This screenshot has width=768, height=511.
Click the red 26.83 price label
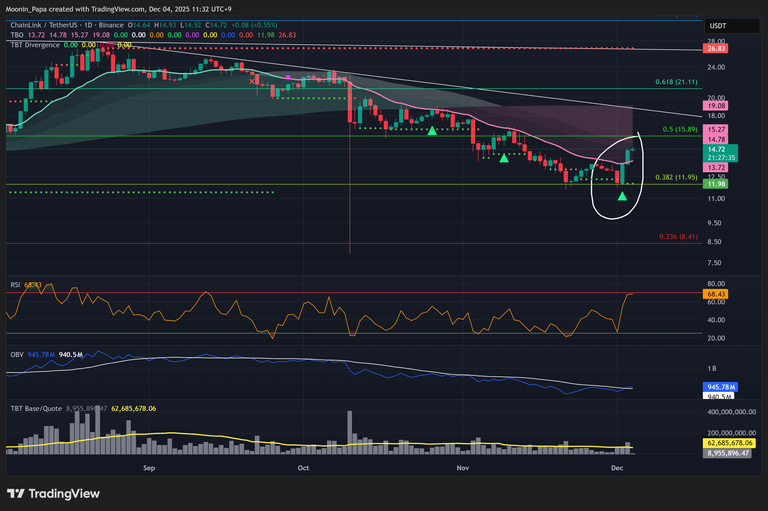pyautogui.click(x=716, y=48)
